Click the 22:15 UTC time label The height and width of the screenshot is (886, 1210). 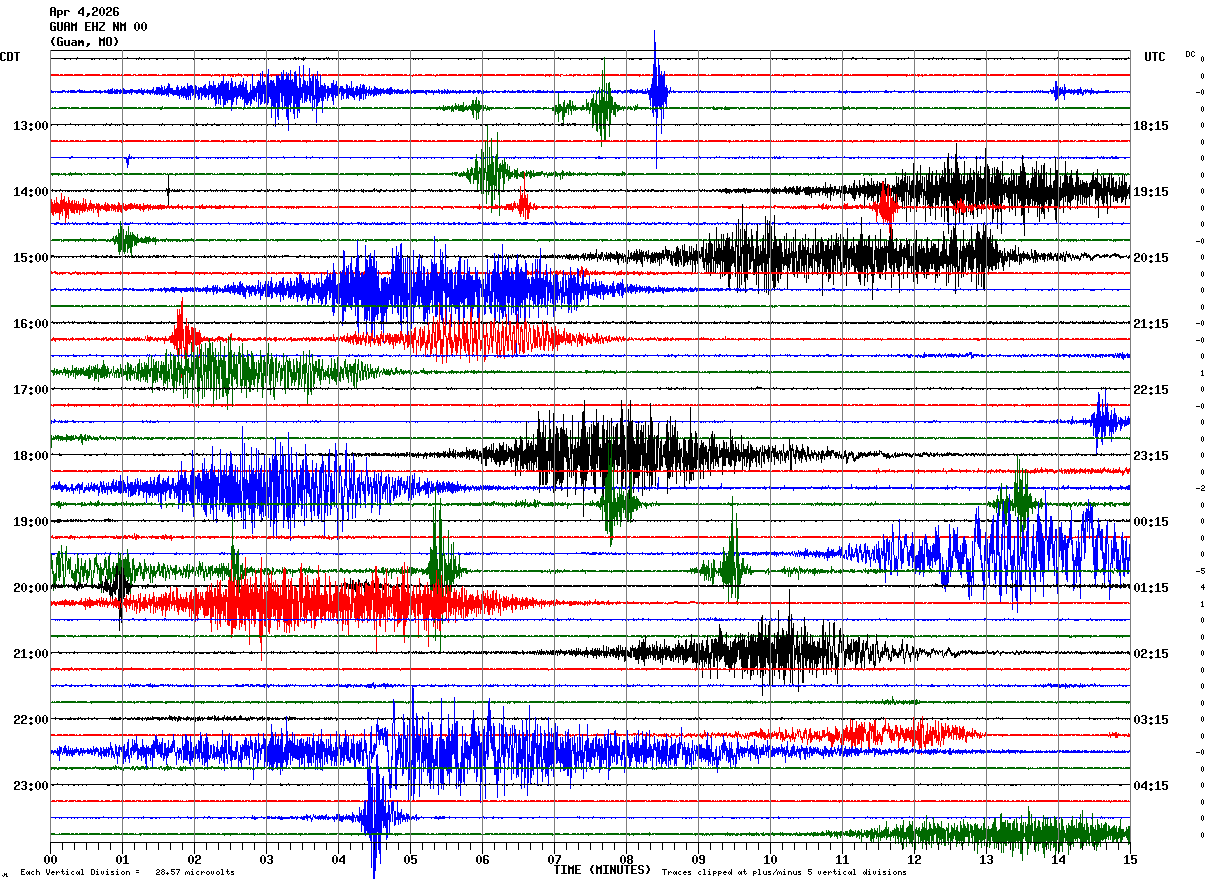click(1151, 390)
